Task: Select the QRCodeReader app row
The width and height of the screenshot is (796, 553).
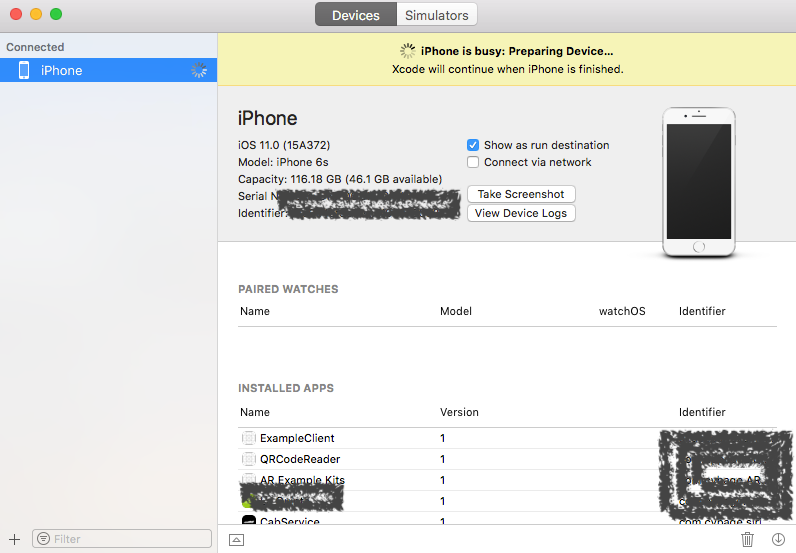Action: (507, 459)
